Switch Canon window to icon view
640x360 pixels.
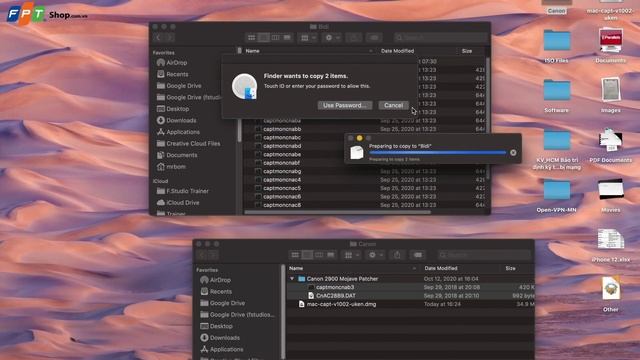295,255
